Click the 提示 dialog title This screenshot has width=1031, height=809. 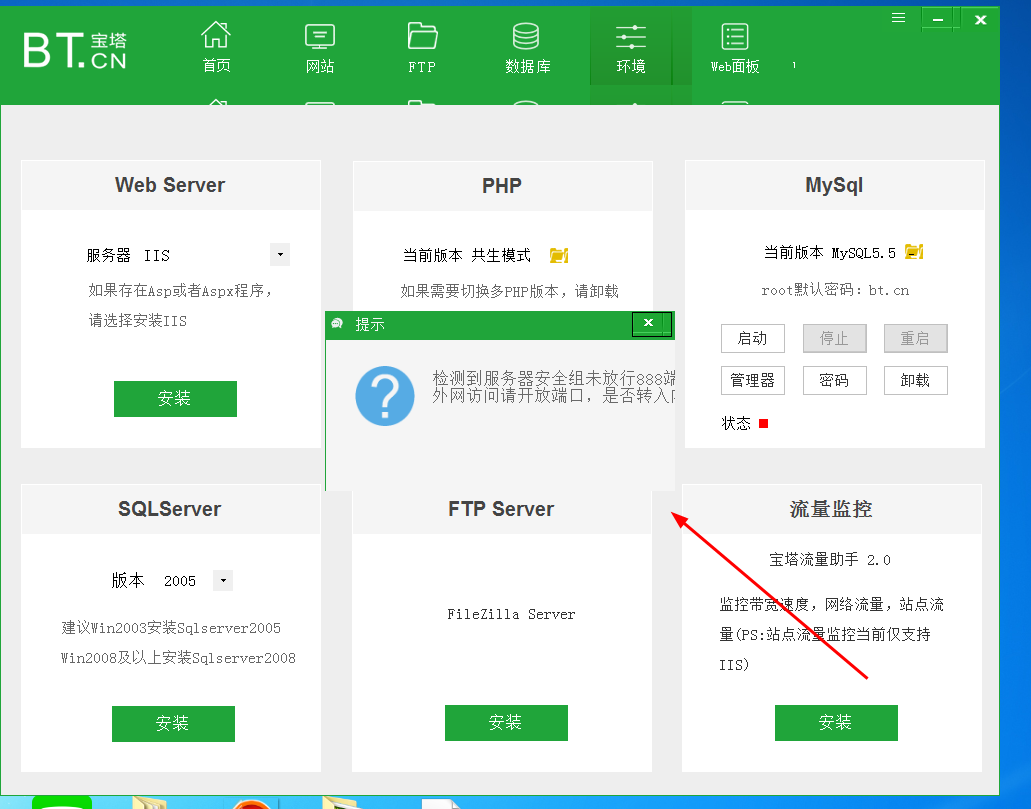(370, 324)
